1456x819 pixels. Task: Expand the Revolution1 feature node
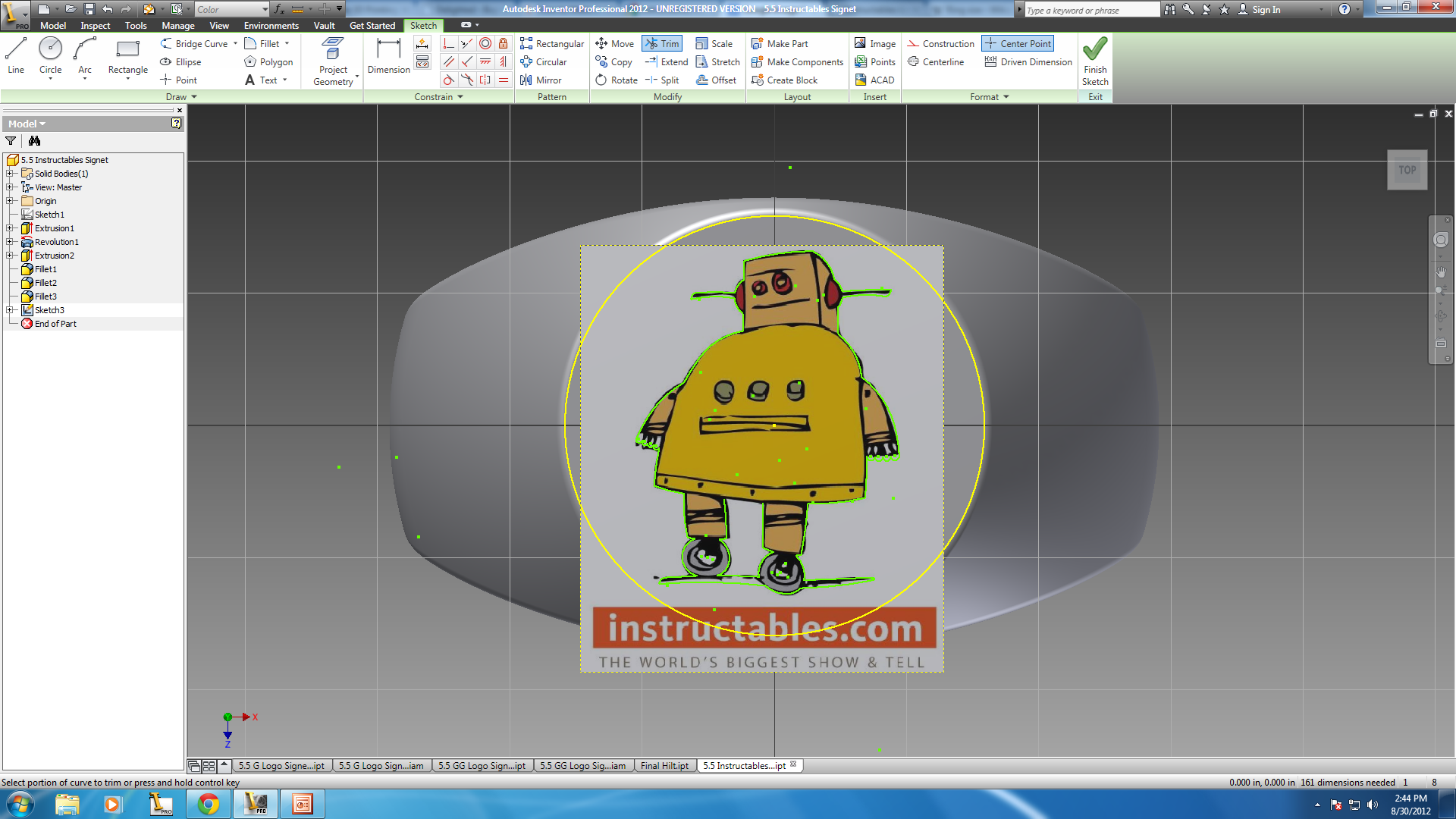[10, 242]
